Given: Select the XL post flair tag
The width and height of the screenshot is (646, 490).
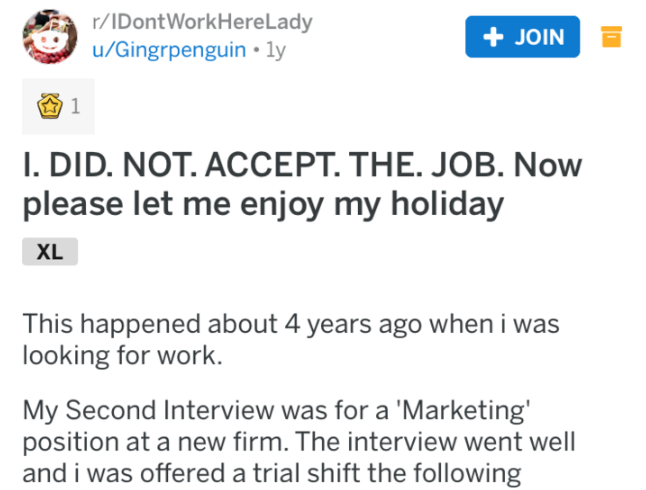Looking at the screenshot, I should [49, 252].
